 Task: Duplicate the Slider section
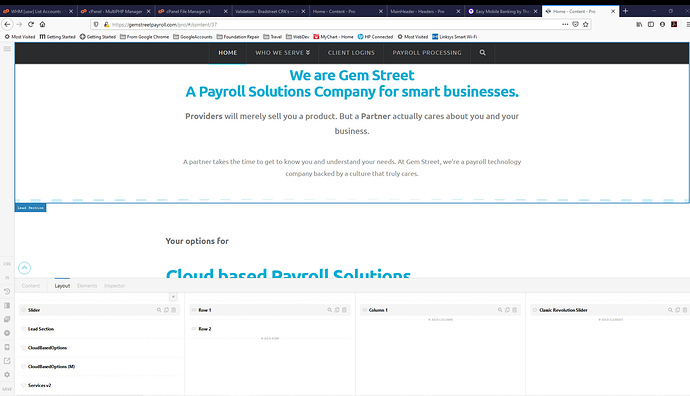166,310
